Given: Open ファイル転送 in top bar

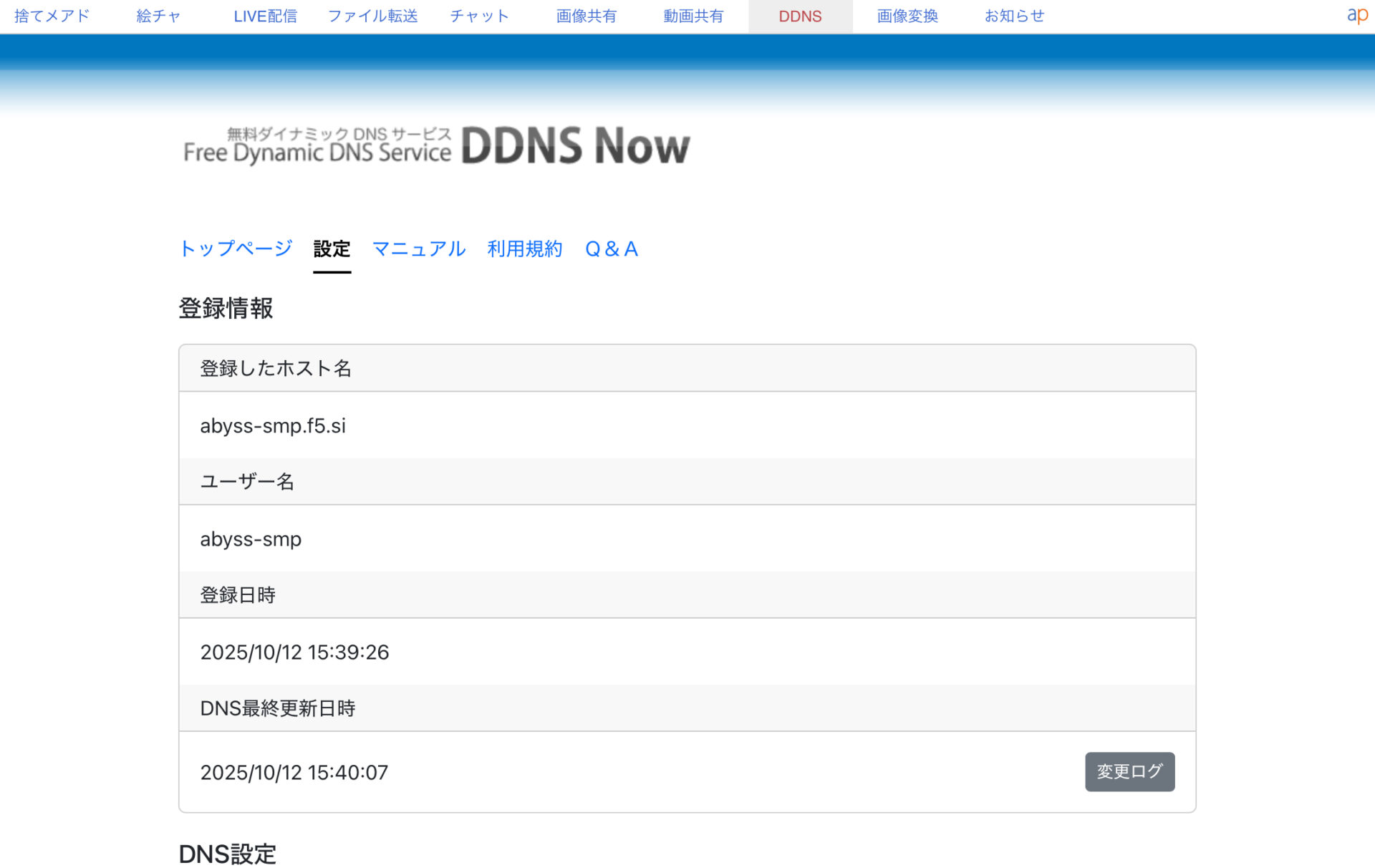Looking at the screenshot, I should point(372,16).
